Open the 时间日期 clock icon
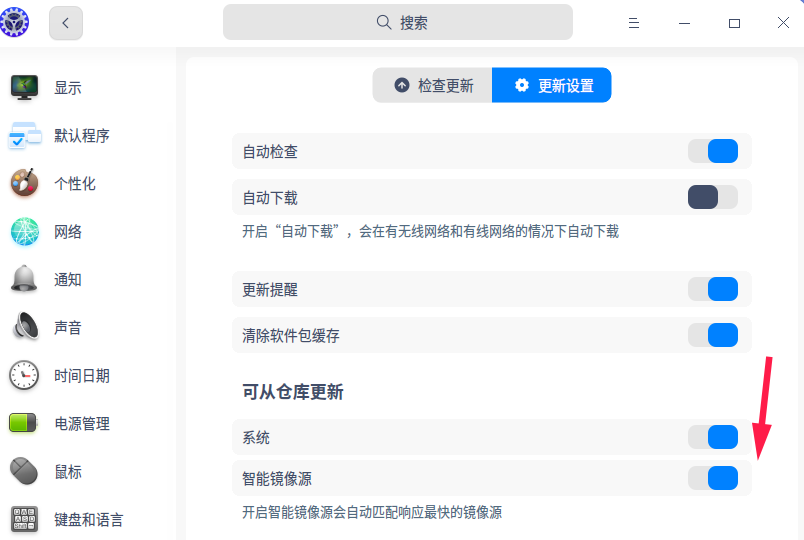 coord(24,375)
